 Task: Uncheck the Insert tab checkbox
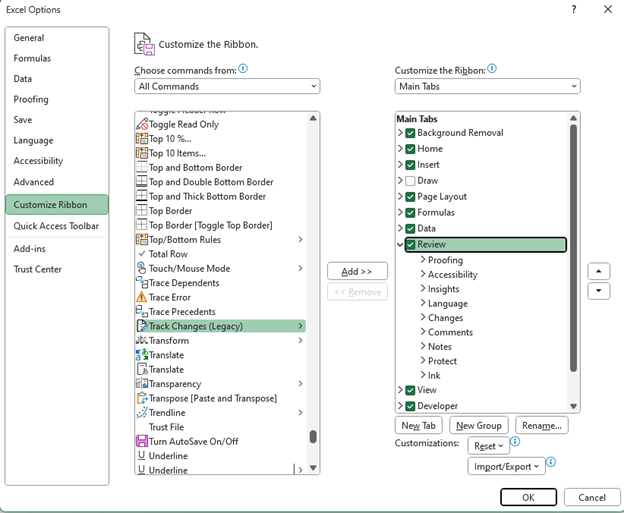pyautogui.click(x=410, y=165)
